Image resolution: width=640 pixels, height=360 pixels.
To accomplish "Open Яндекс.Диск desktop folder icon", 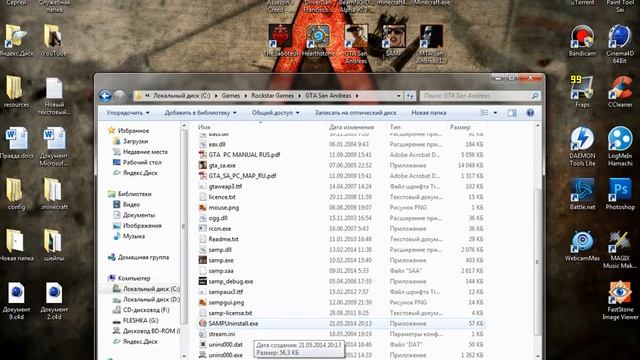I will click(x=16, y=40).
